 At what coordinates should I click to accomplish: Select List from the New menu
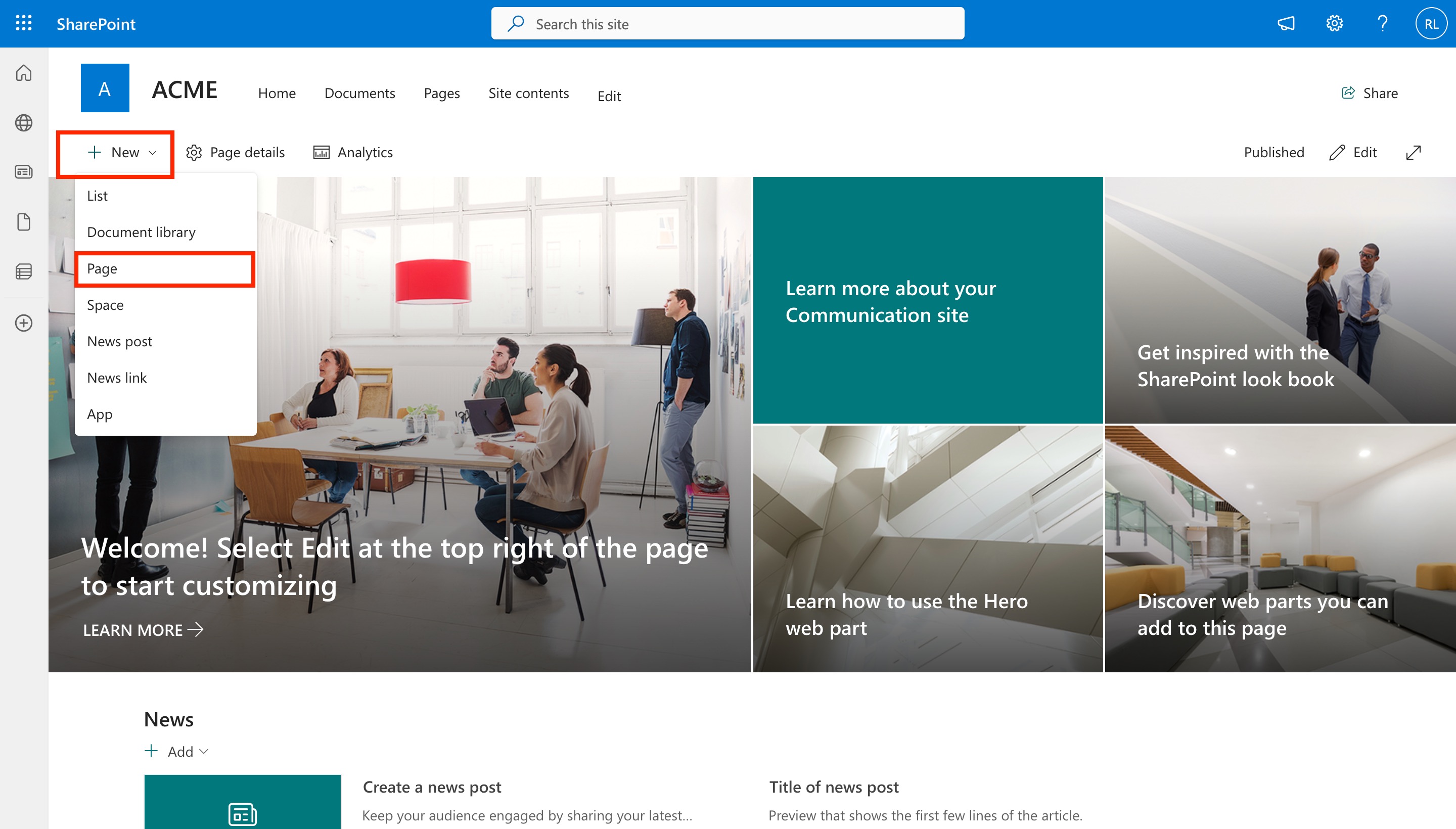coord(165,196)
